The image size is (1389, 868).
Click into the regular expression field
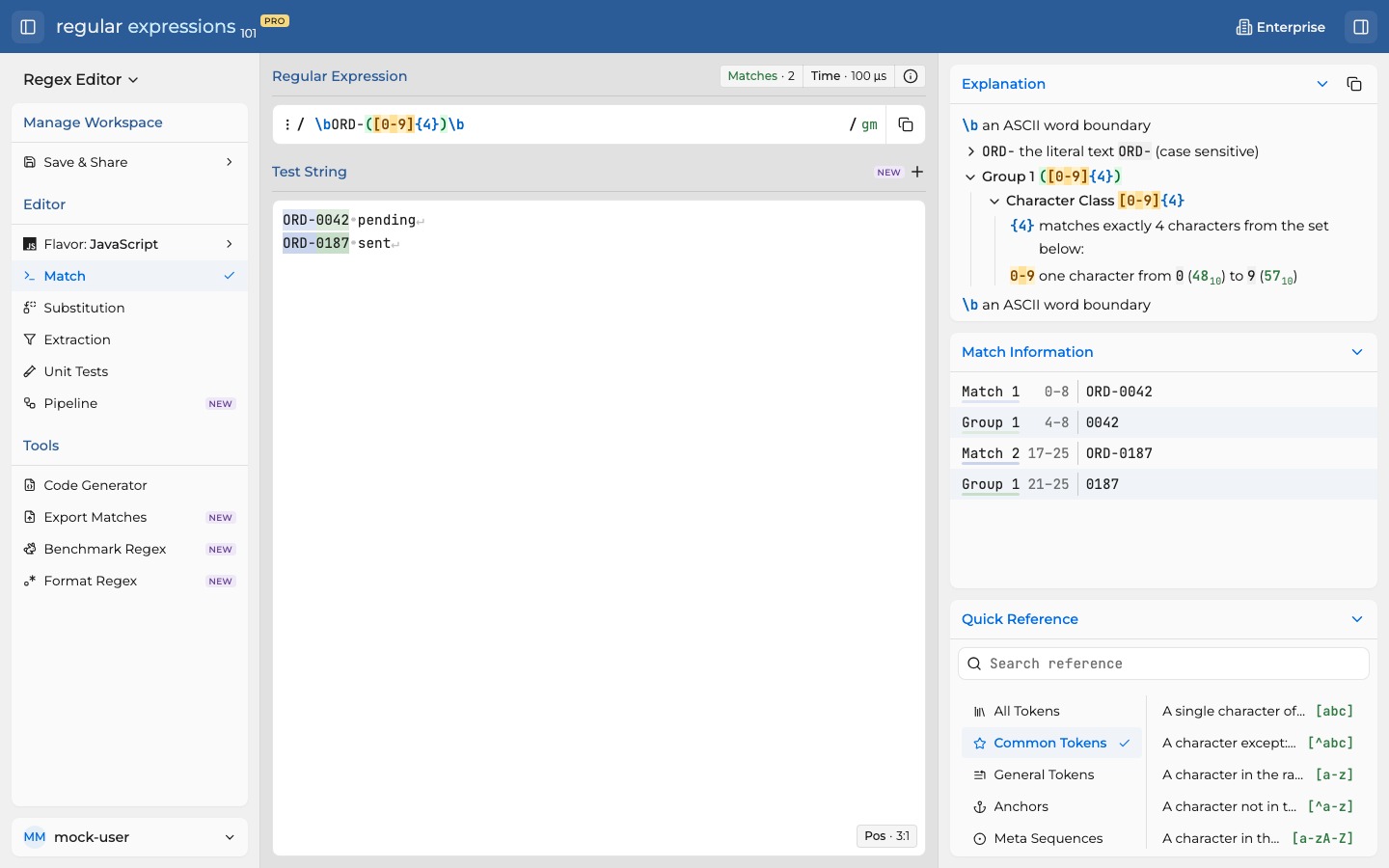579,124
